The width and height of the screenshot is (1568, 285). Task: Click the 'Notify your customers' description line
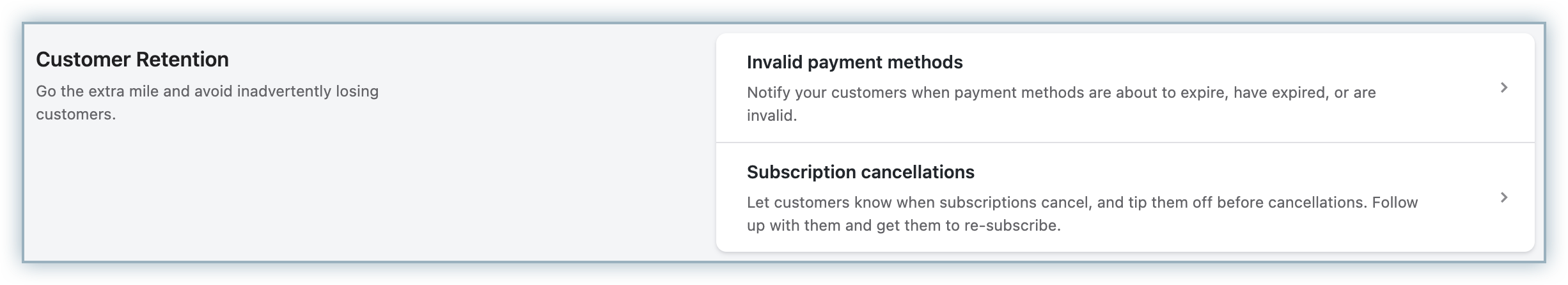(1060, 93)
